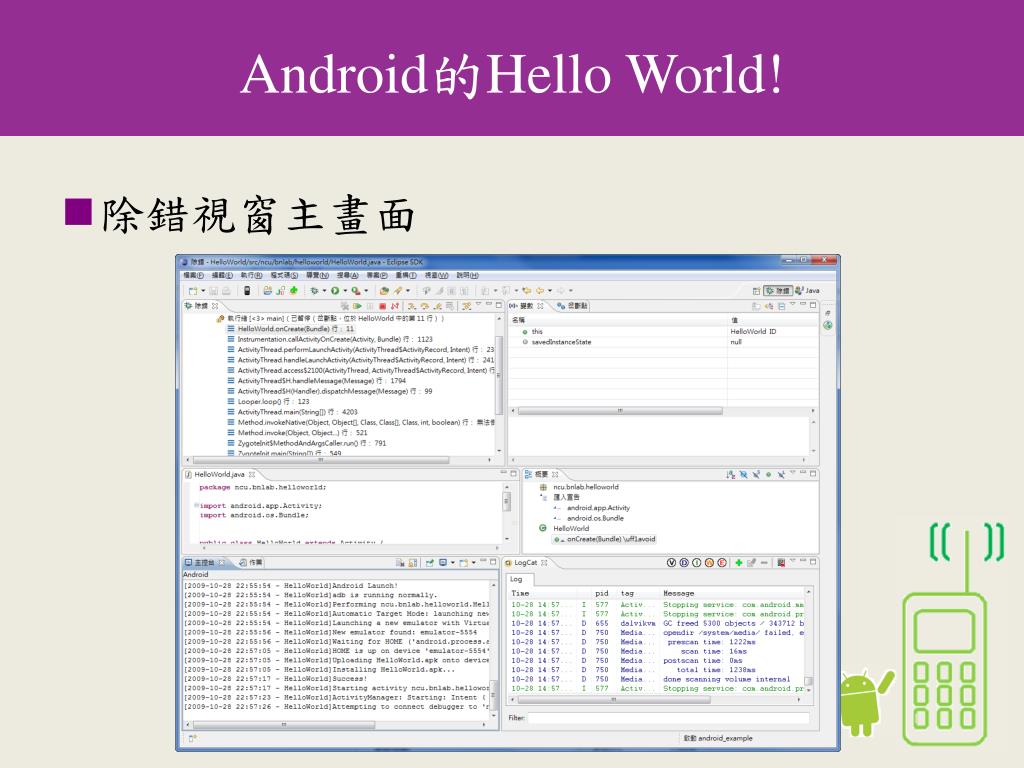
Task: Click the LogCat Filter input field
Action: coord(668,718)
